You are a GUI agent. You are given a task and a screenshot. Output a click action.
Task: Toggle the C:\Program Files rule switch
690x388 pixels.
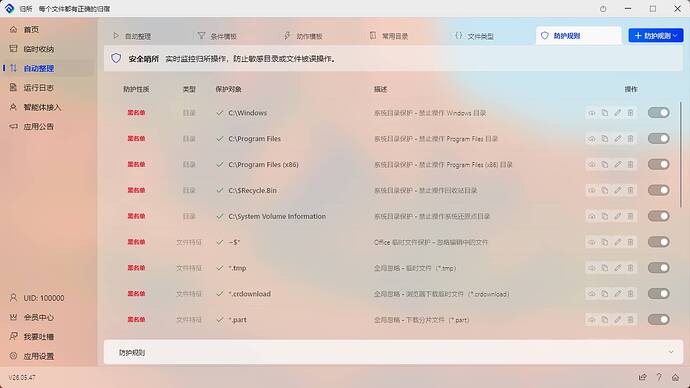(659, 139)
